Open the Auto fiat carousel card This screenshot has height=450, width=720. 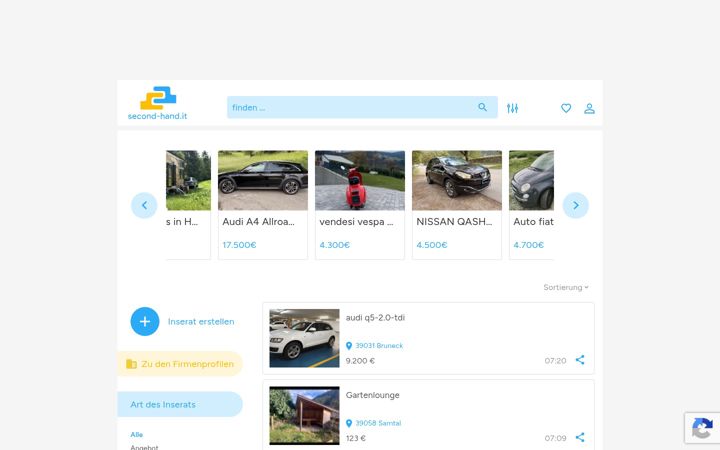(x=531, y=205)
